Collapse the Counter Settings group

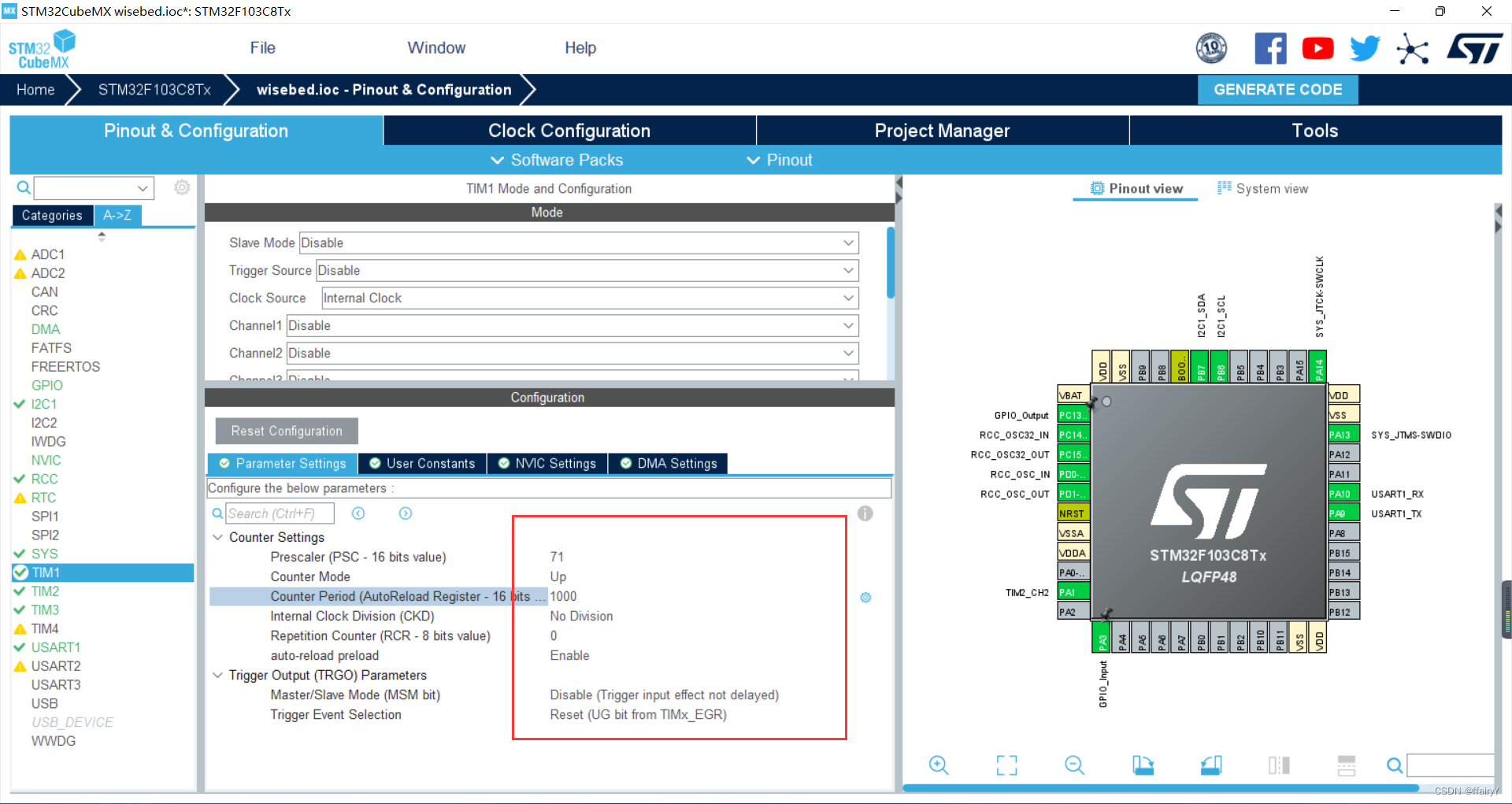click(217, 537)
